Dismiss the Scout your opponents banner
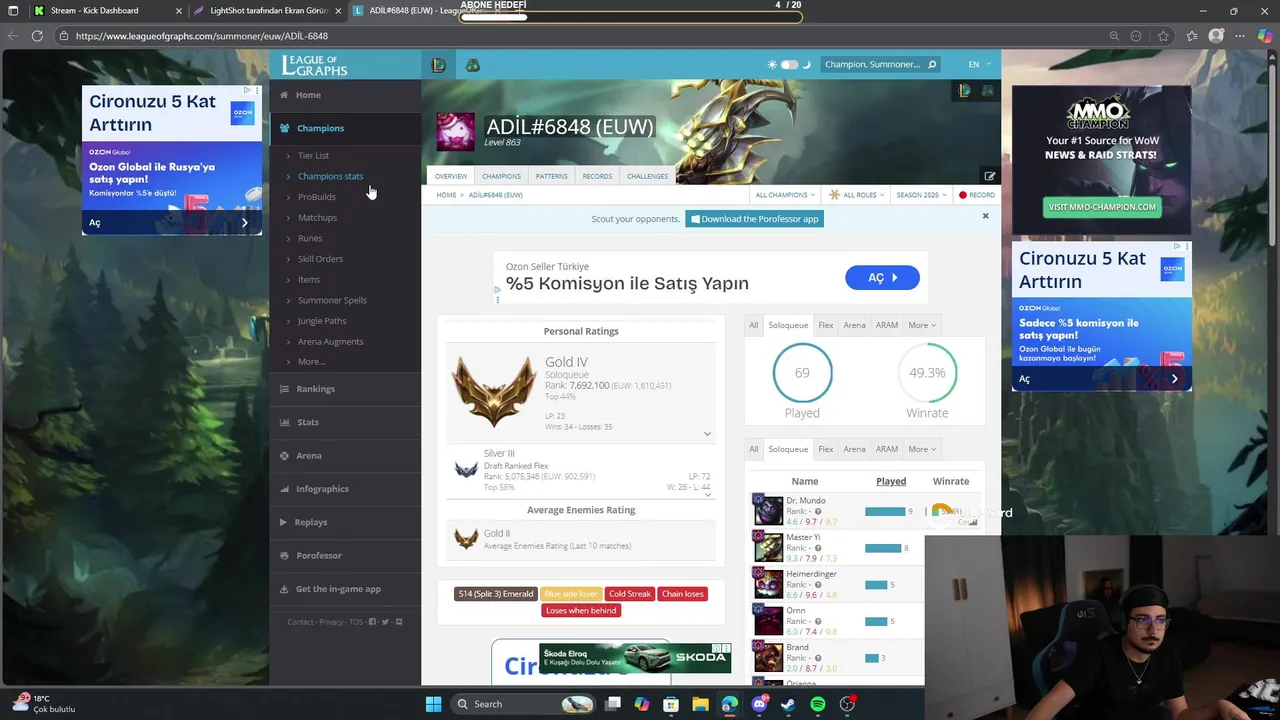 pyautogui.click(x=985, y=216)
